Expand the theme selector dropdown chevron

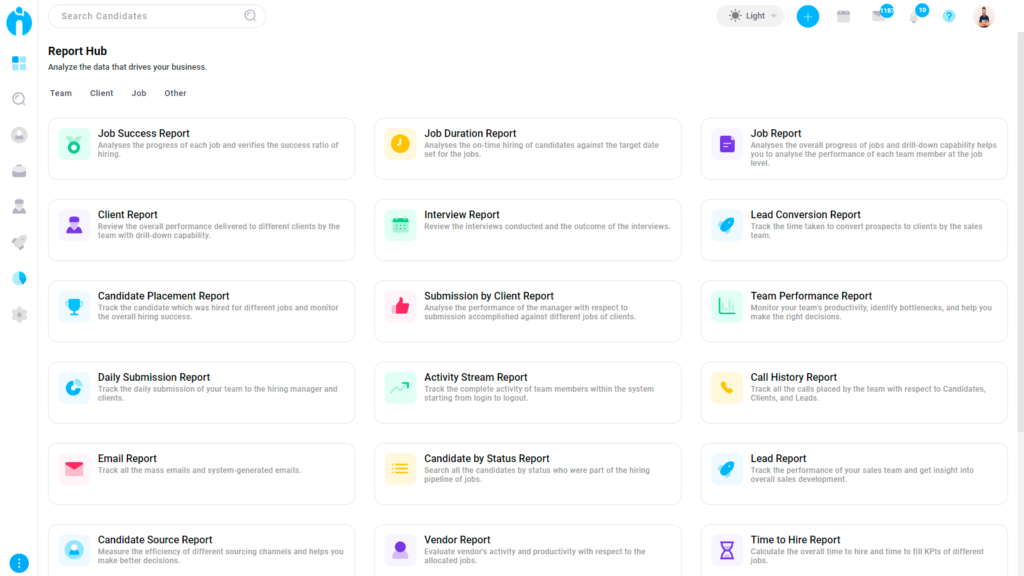[772, 15]
